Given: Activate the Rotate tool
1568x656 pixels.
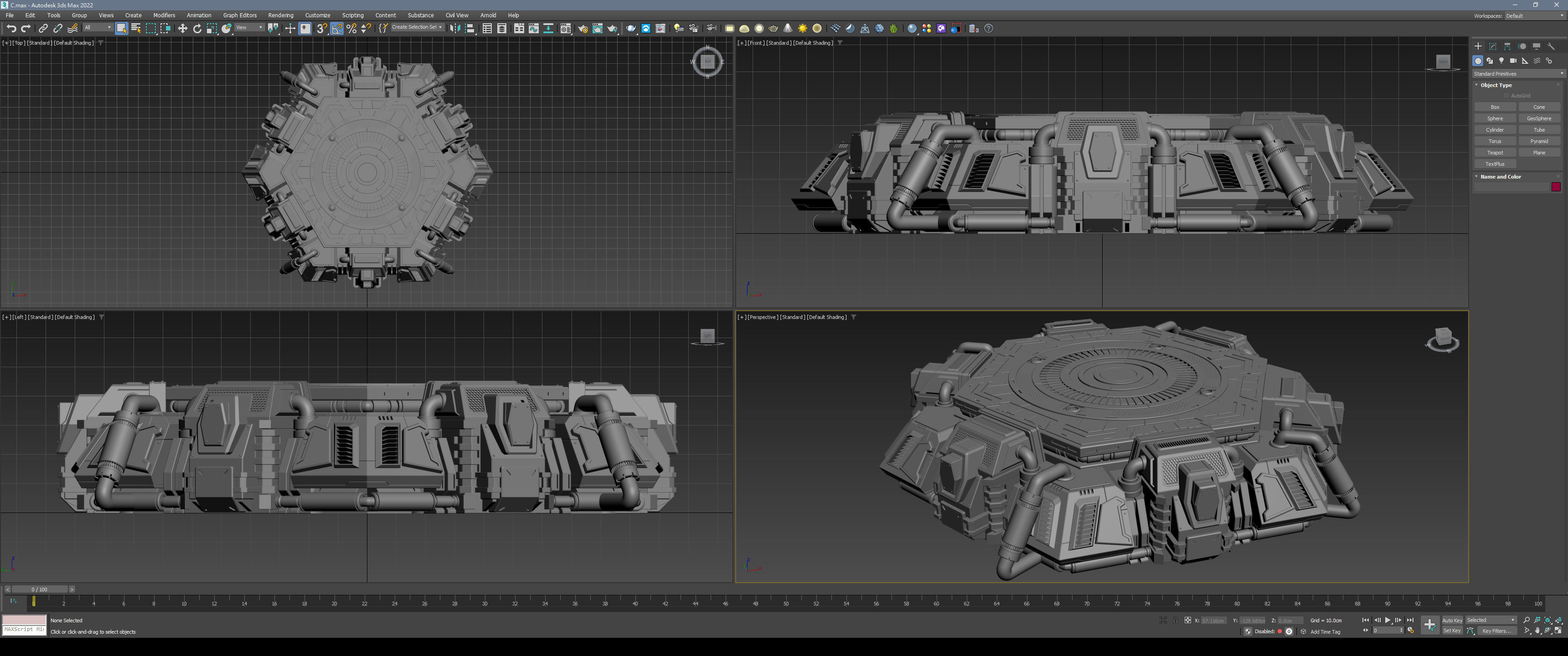Looking at the screenshot, I should [196, 29].
